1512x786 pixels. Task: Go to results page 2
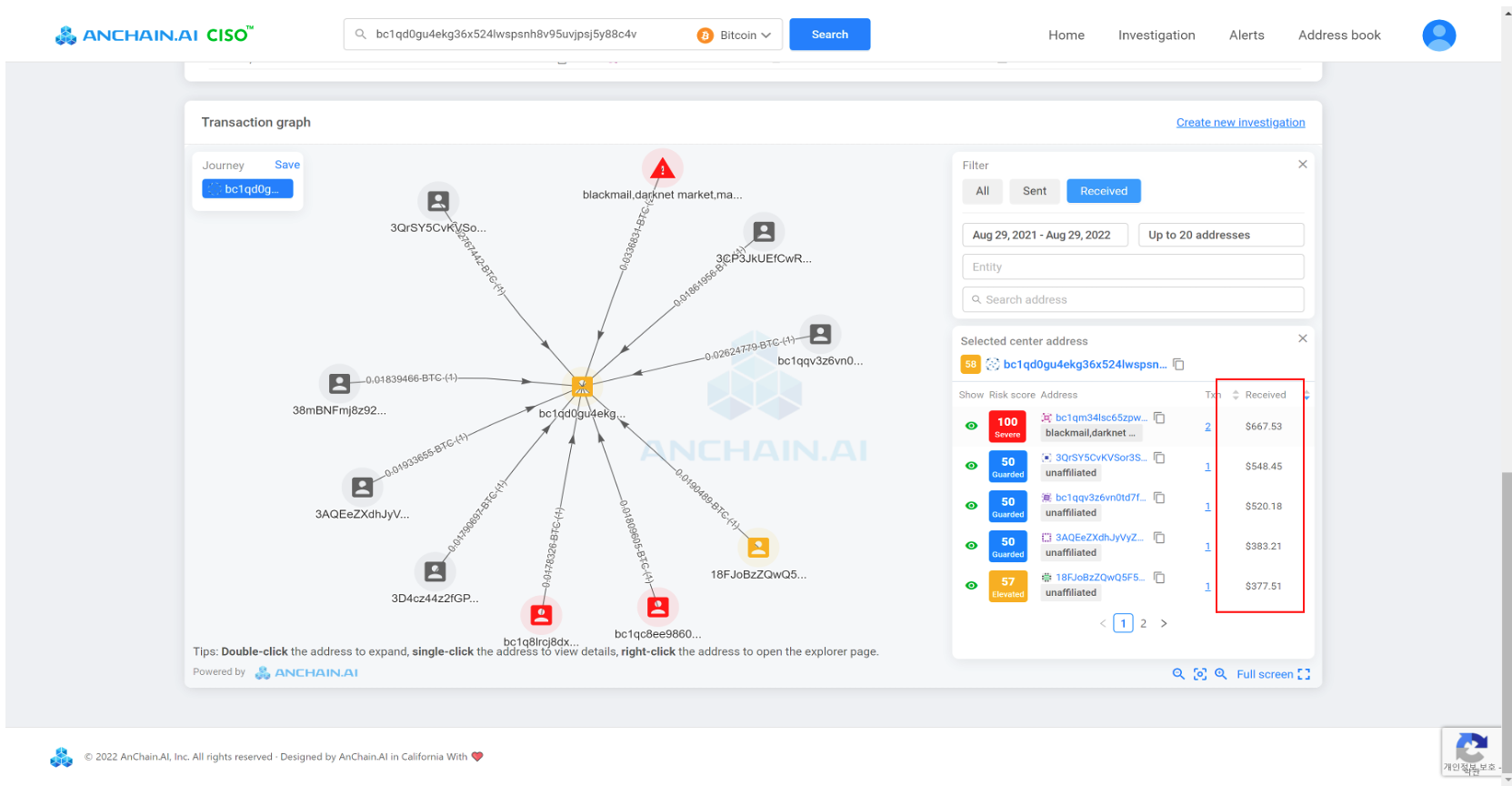coord(1143,623)
